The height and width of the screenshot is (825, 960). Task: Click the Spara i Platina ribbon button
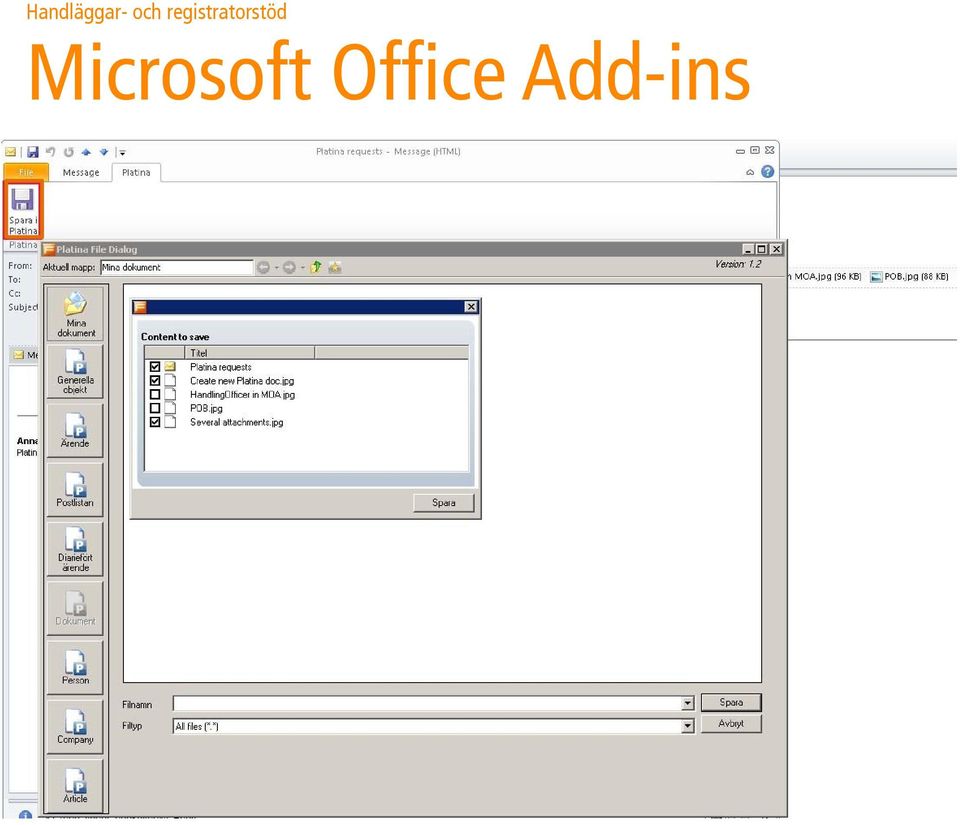23,210
